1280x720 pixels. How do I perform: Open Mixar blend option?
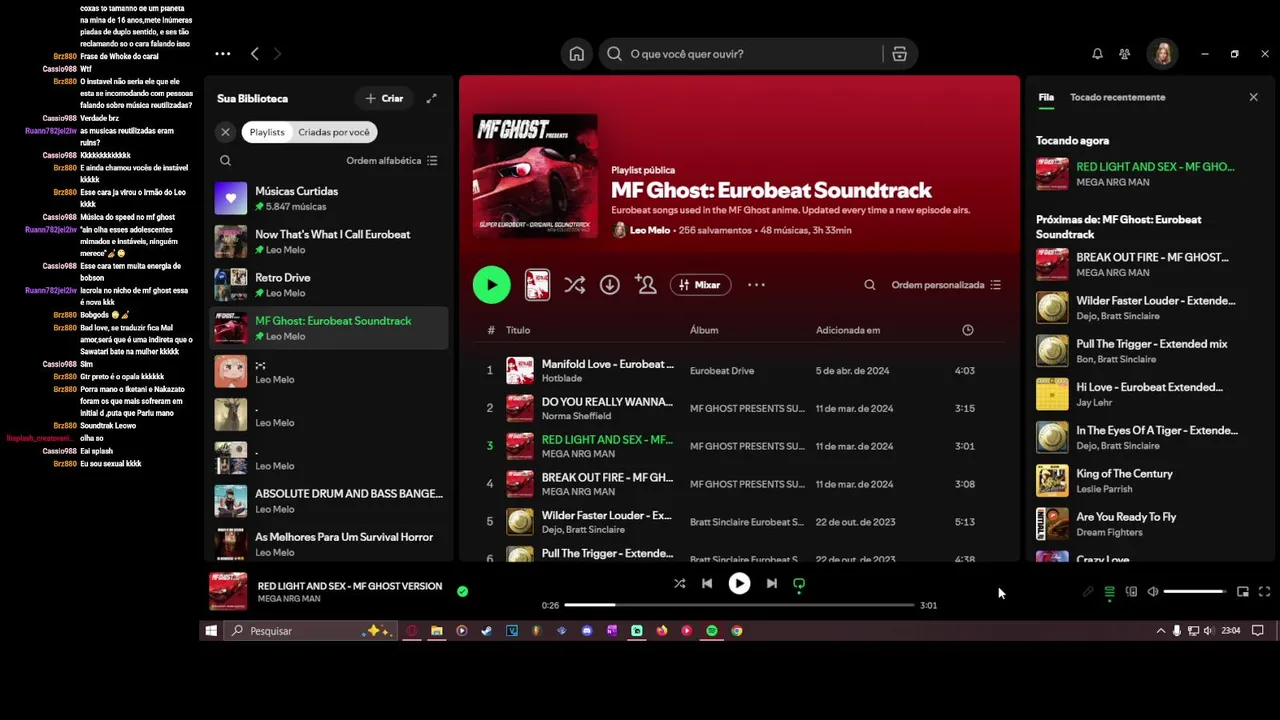pyautogui.click(x=700, y=285)
